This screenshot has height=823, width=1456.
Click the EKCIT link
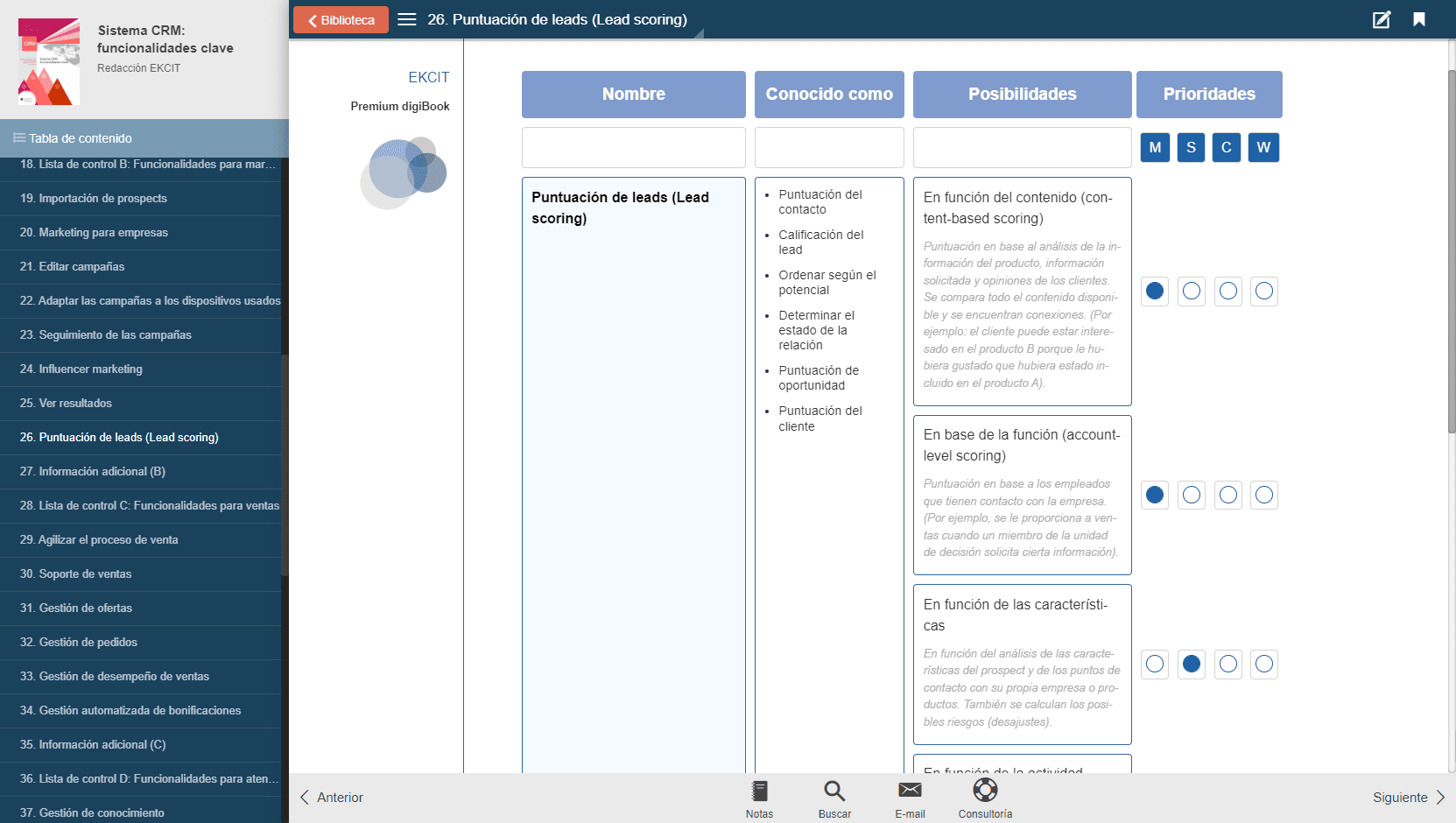pyautogui.click(x=428, y=77)
